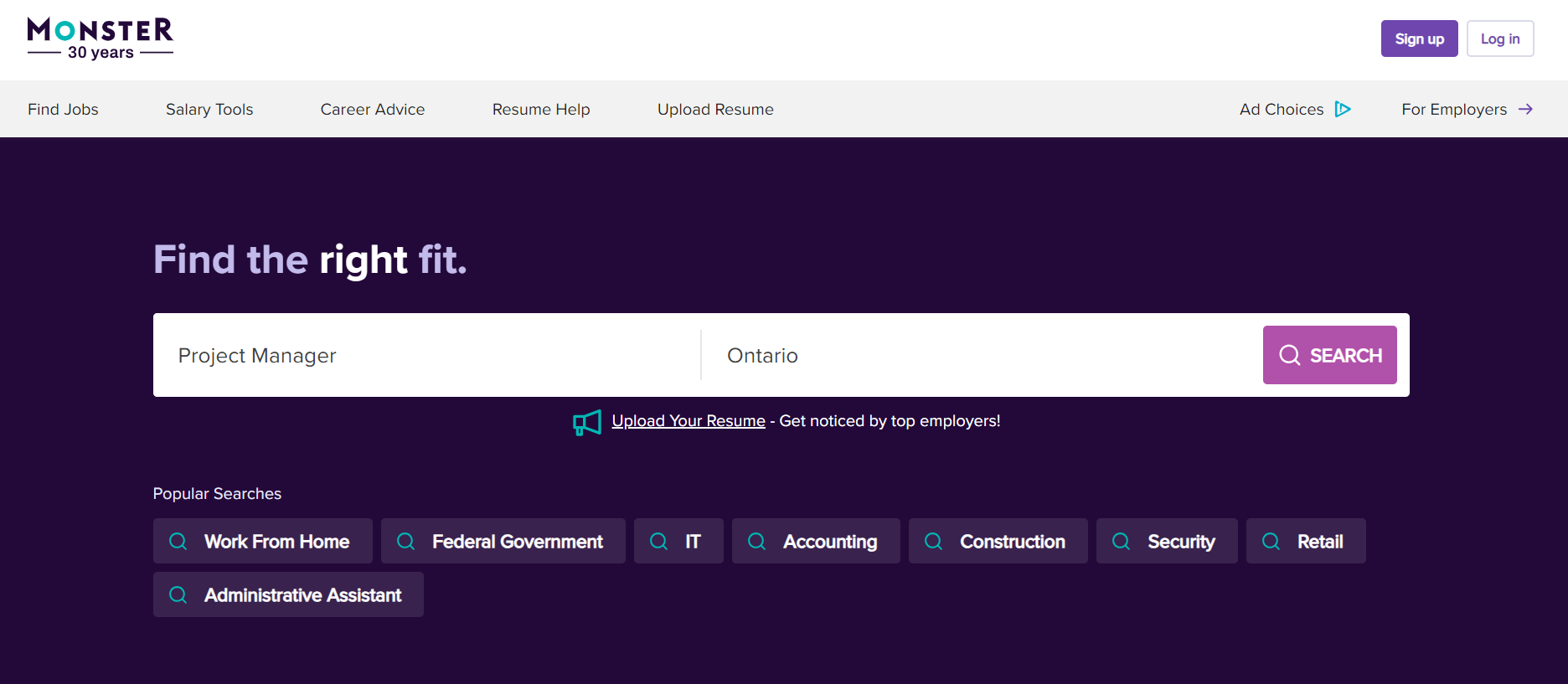Click the Sign up button
The height and width of the screenshot is (684, 1568).
[1420, 39]
